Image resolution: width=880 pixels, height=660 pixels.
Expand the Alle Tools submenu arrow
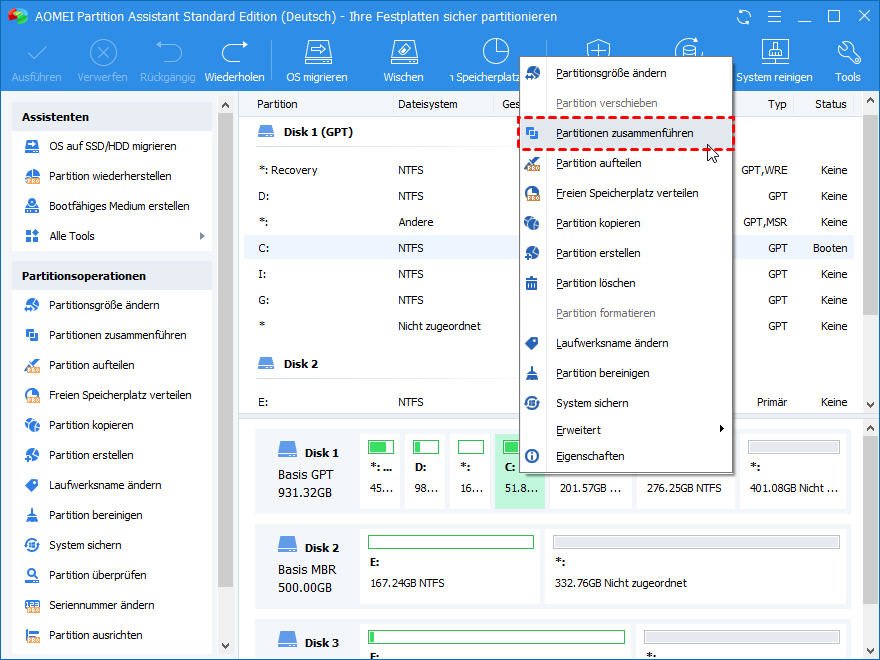tap(202, 236)
